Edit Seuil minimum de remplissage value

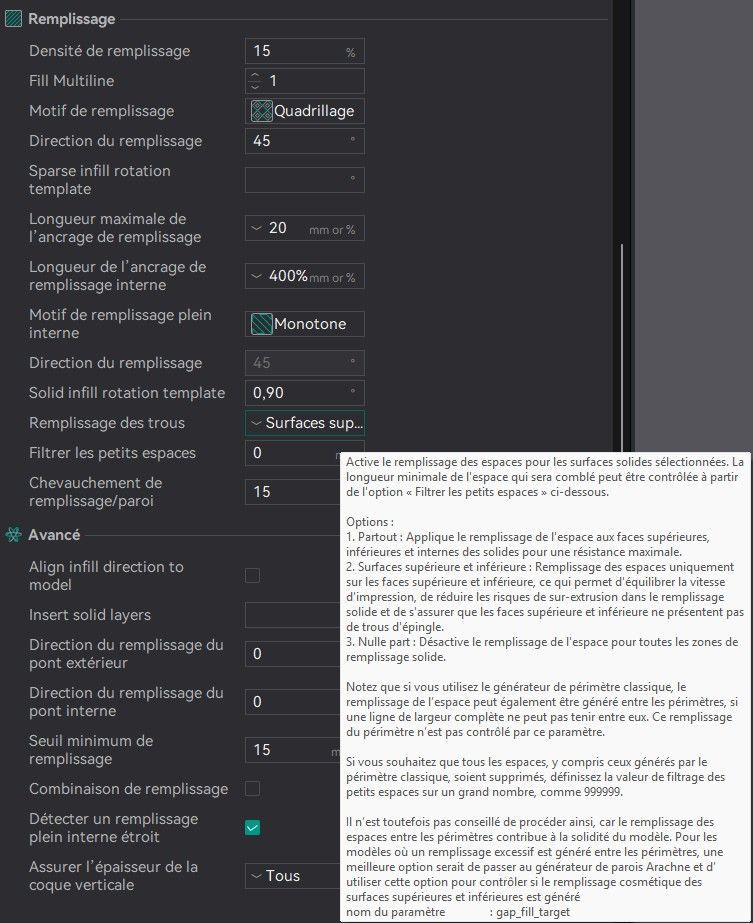coord(293,750)
